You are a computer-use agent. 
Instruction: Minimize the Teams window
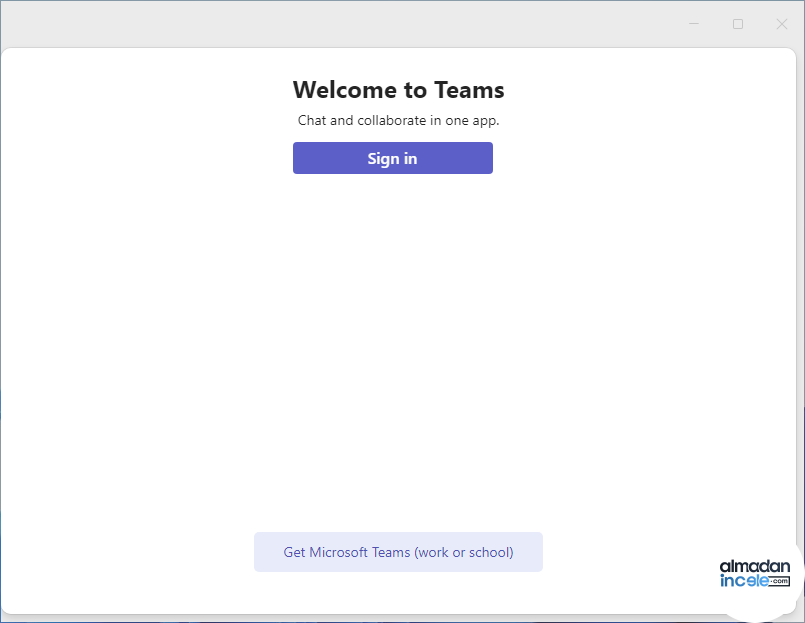tap(694, 24)
